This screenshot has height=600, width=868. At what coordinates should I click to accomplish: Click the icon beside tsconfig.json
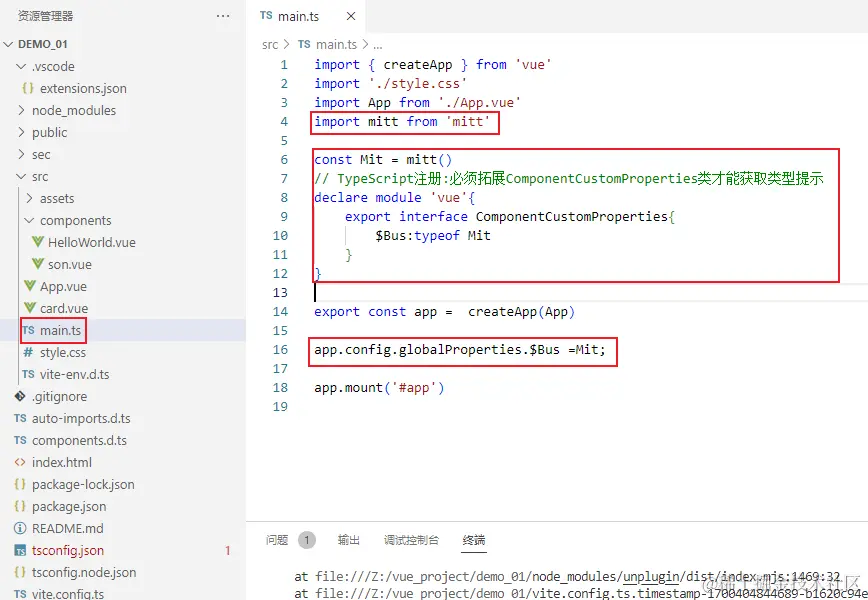coord(20,551)
